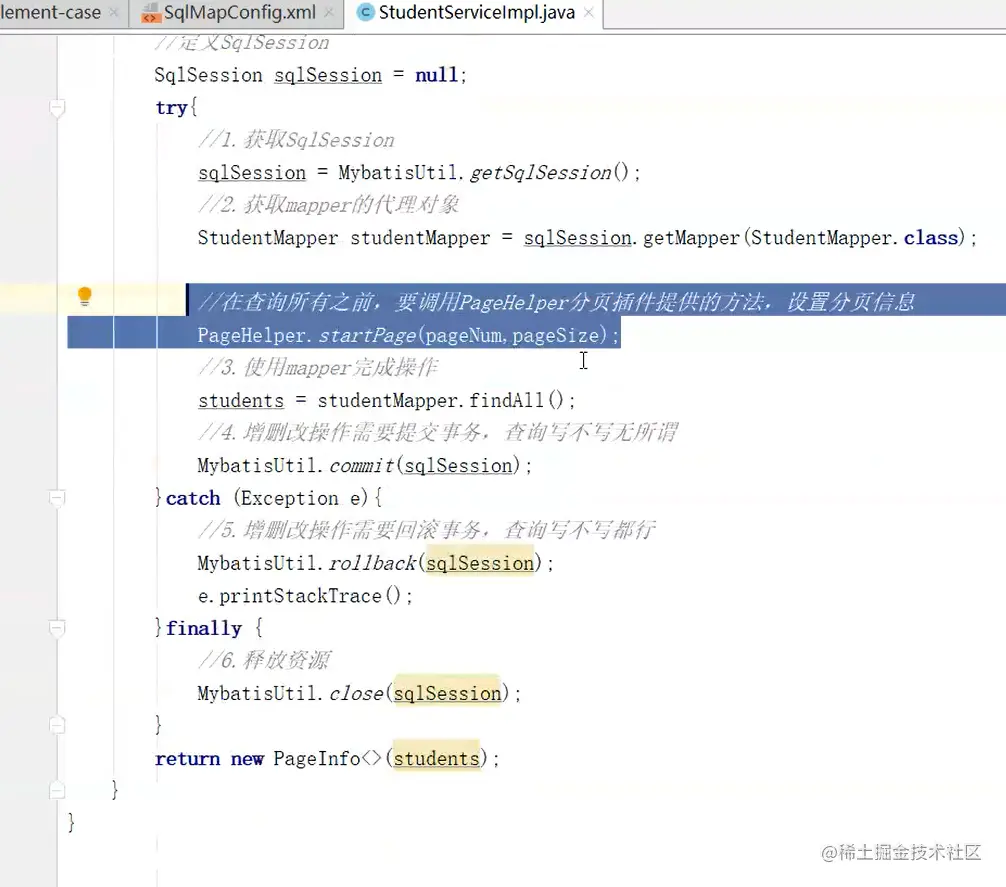This screenshot has width=1006, height=887.
Task: Click the getMapper method call
Action: pos(691,238)
